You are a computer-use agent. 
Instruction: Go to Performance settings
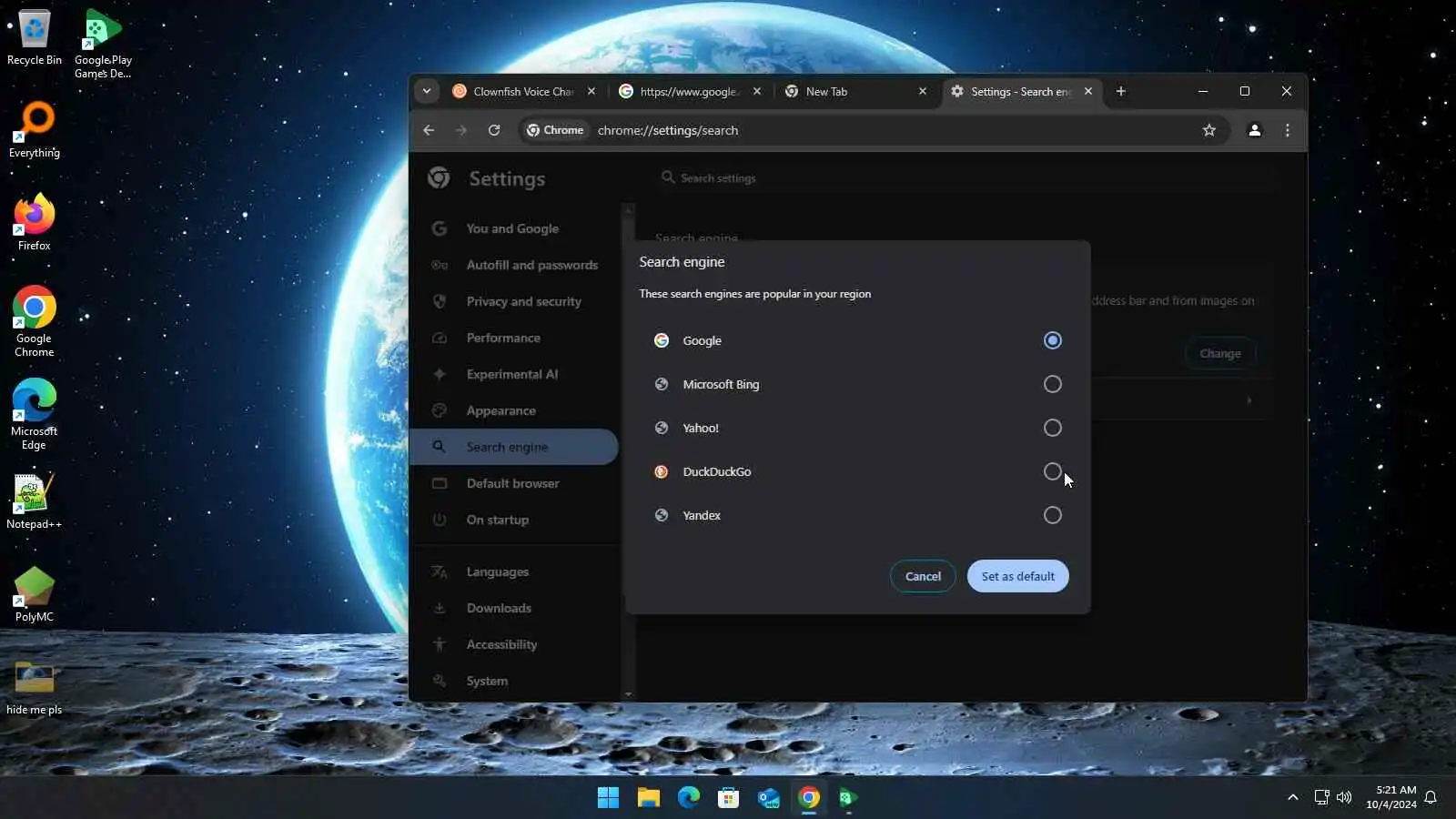pyautogui.click(x=513, y=338)
